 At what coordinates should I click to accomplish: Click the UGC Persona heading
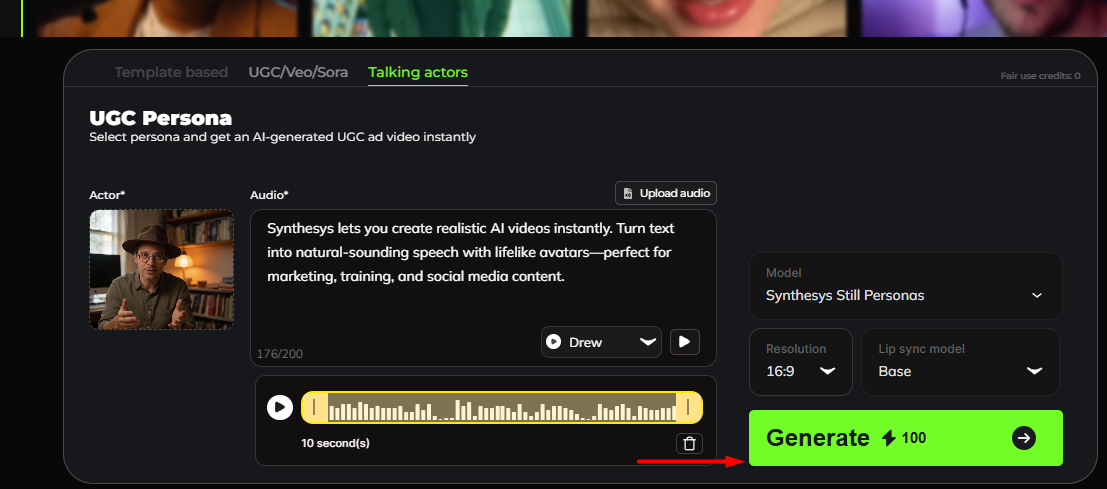pos(160,118)
